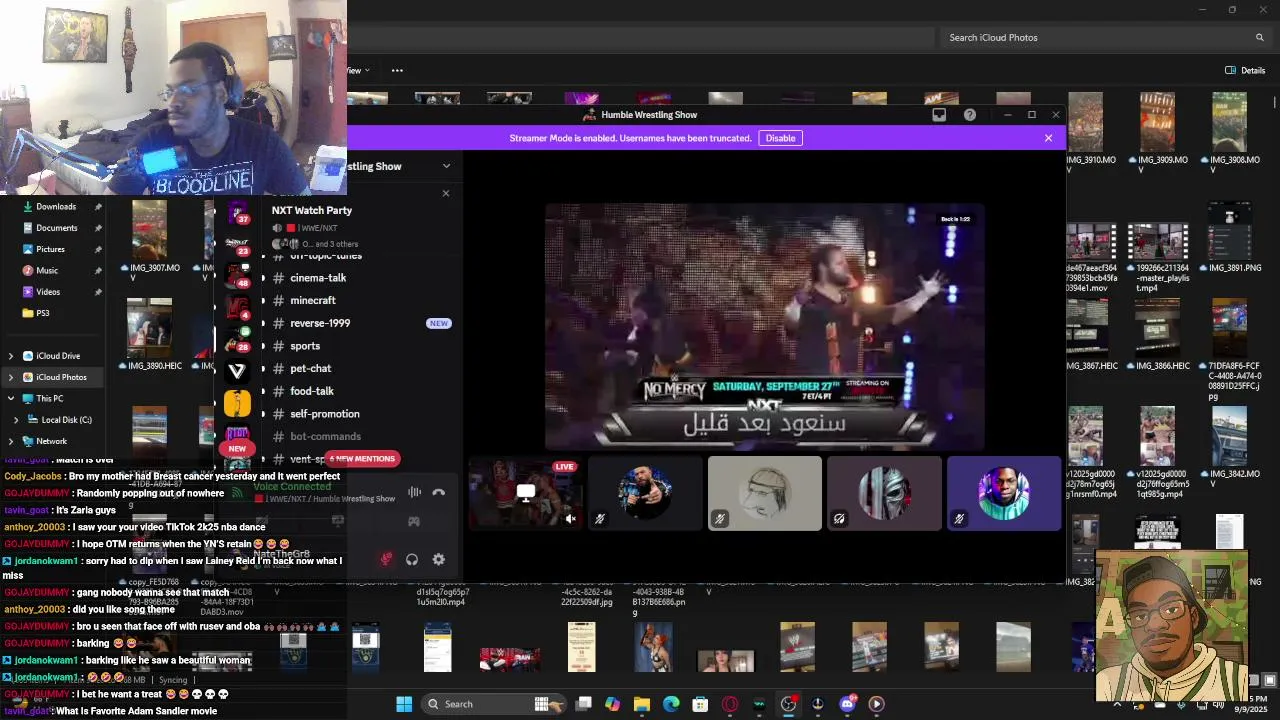Open the See more ellipsis menu
Screen dimensions: 1280x720
pyautogui.click(x=397, y=70)
